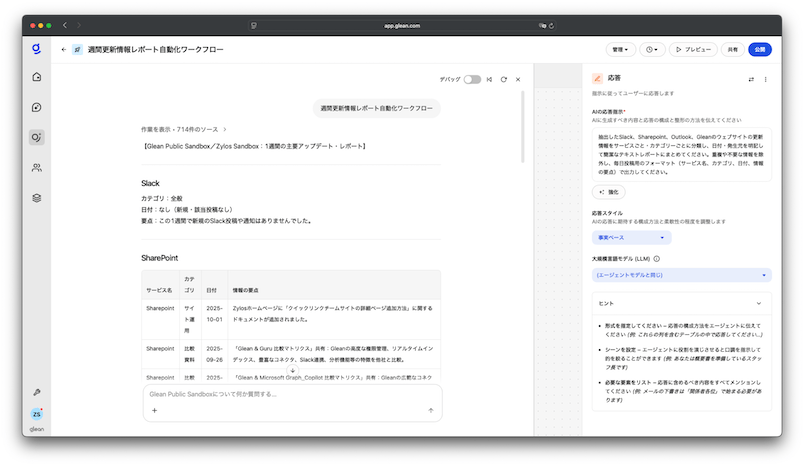Screen dimensions: 804x466
Task: Click the app.glean.com address bar
Action: click(x=402, y=26)
